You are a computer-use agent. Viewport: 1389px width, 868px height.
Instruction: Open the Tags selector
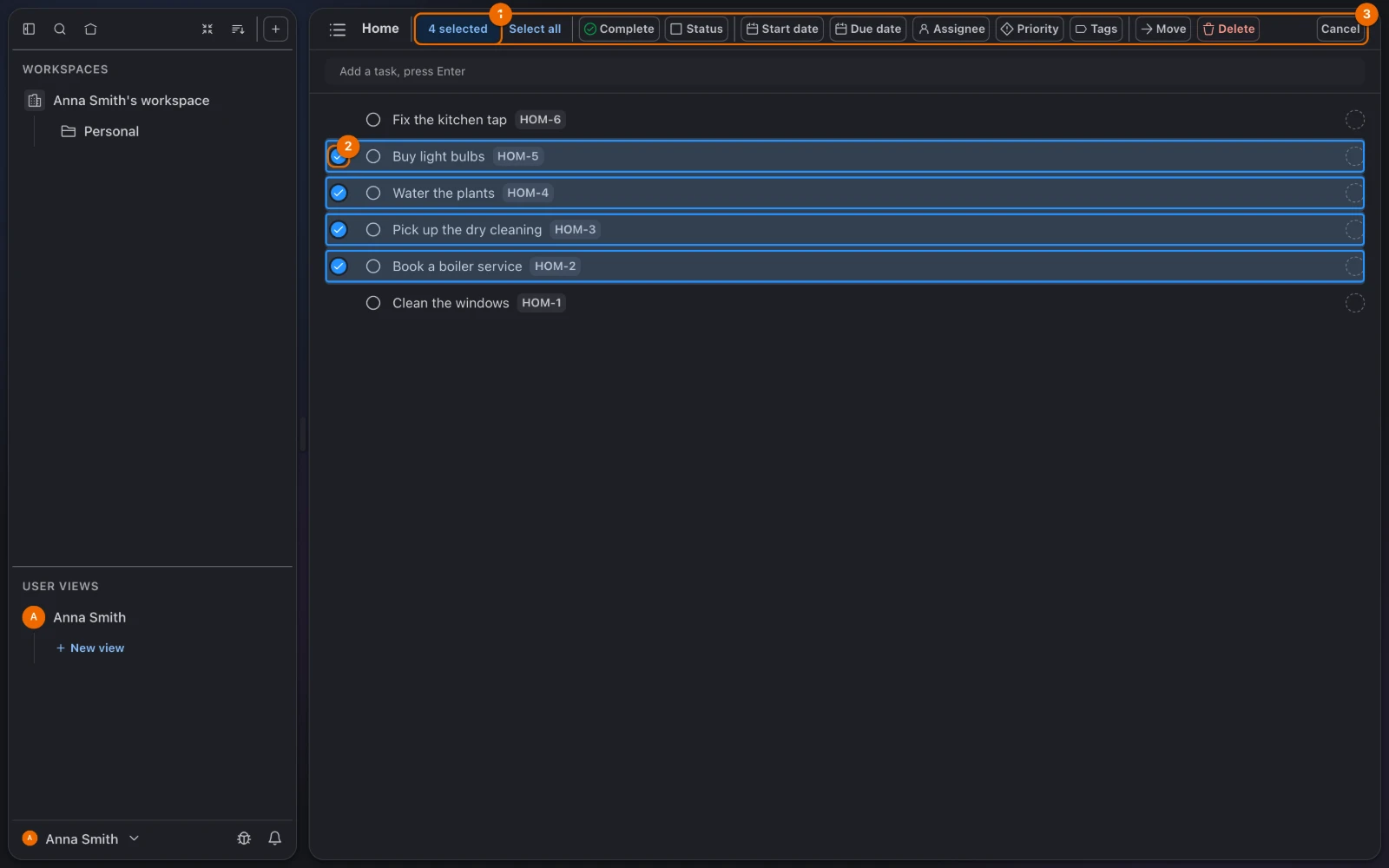[x=1096, y=29]
